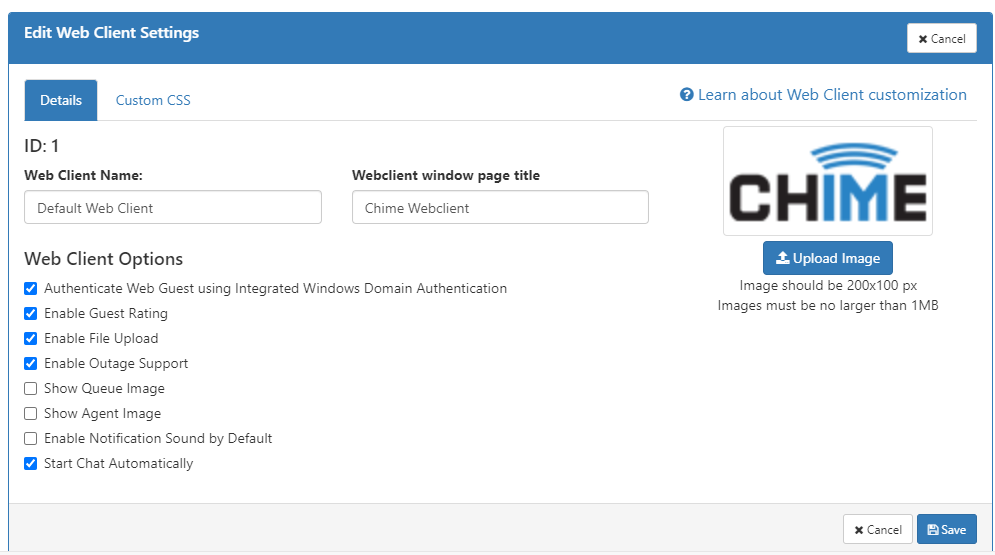Check the Show Agent Image option
Screen dimensions: 995x555
click(30, 414)
